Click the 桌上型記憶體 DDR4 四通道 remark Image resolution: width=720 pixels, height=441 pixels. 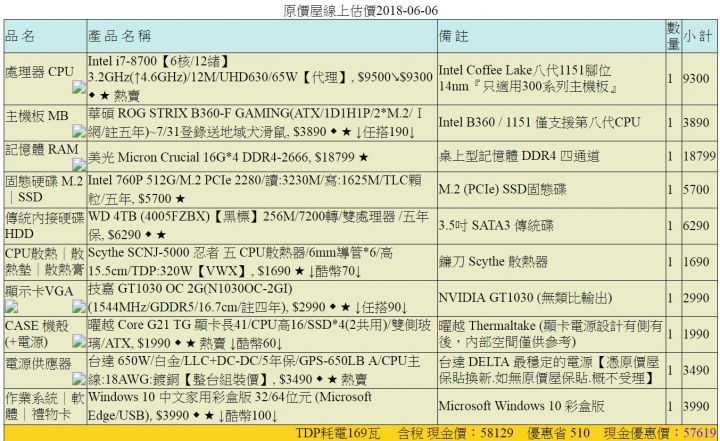click(519, 156)
